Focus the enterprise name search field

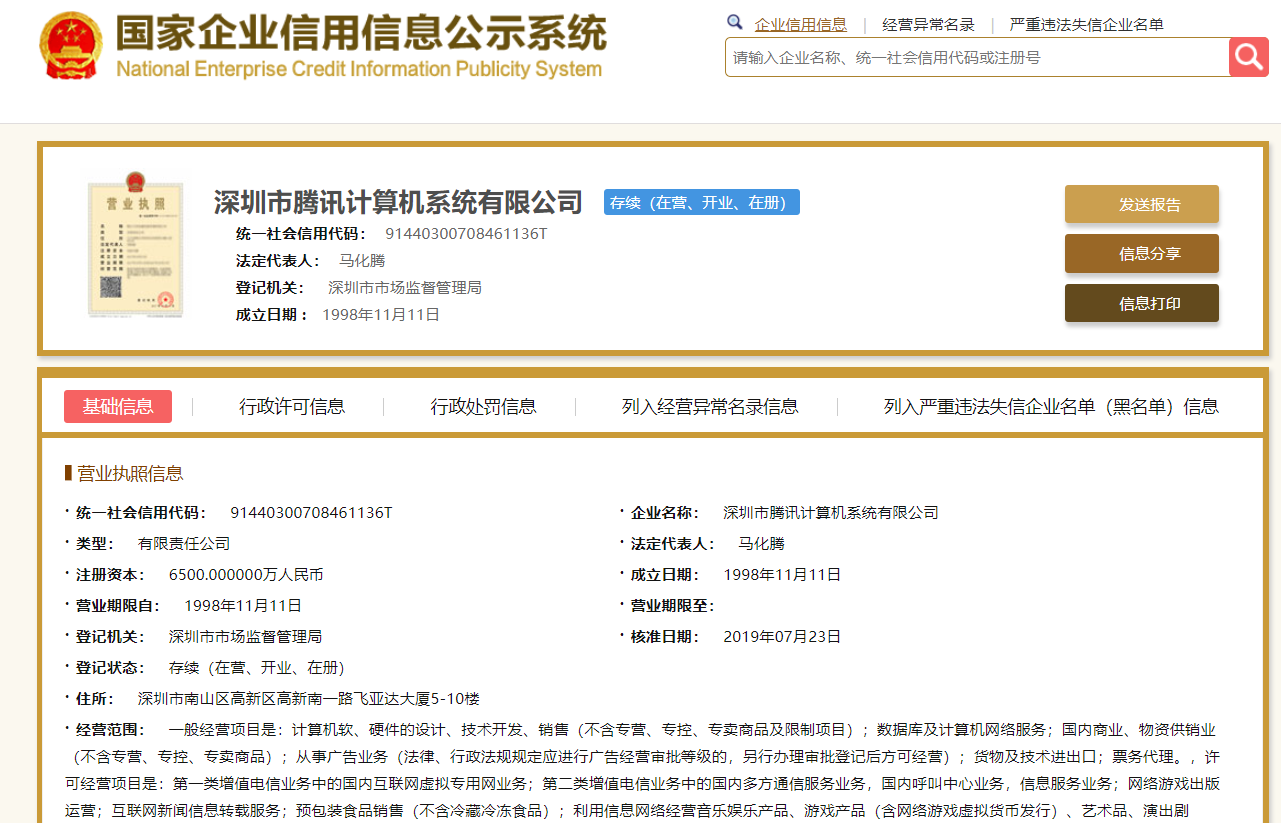pyautogui.click(x=977, y=57)
